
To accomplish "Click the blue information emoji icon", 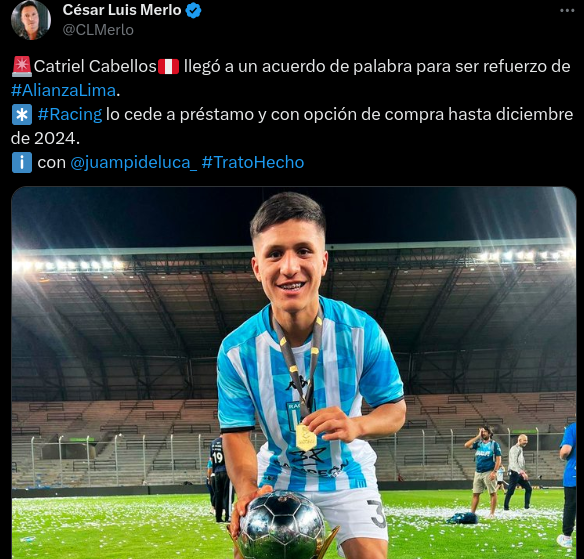I will 22,163.
